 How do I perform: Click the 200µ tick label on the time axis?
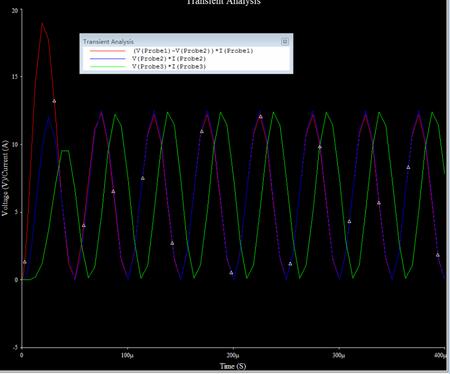click(233, 355)
